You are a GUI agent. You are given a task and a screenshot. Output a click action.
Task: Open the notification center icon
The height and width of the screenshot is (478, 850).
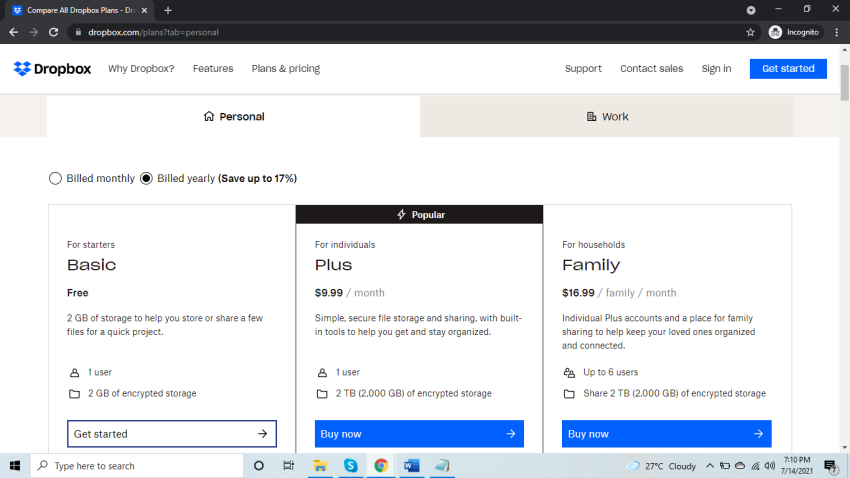point(830,466)
